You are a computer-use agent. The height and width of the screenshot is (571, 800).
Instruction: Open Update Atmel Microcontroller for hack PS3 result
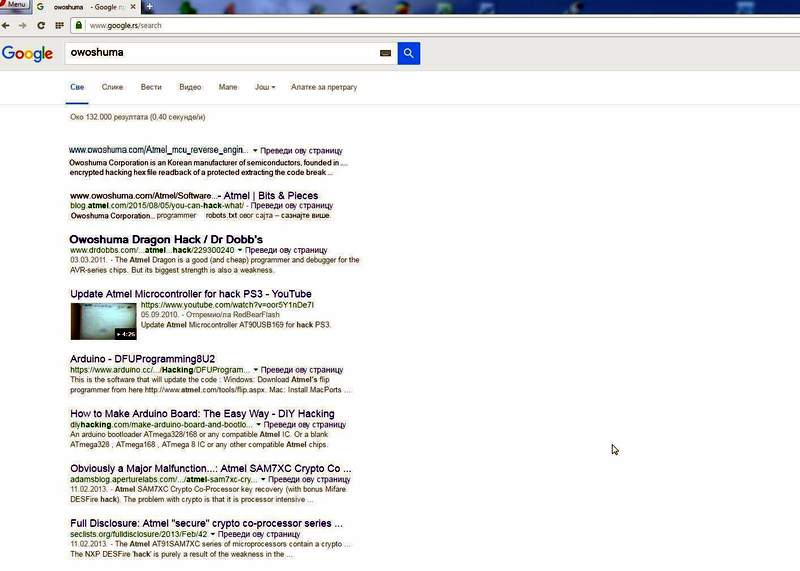pyautogui.click(x=191, y=294)
